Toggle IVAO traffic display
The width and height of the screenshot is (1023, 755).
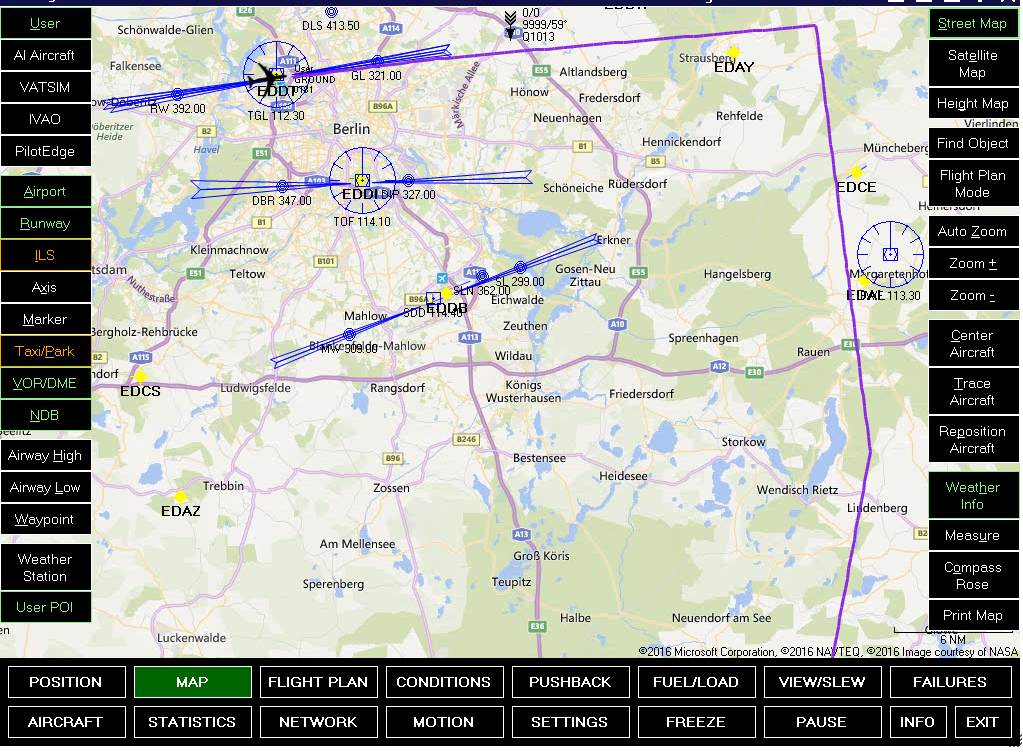[x=45, y=120]
